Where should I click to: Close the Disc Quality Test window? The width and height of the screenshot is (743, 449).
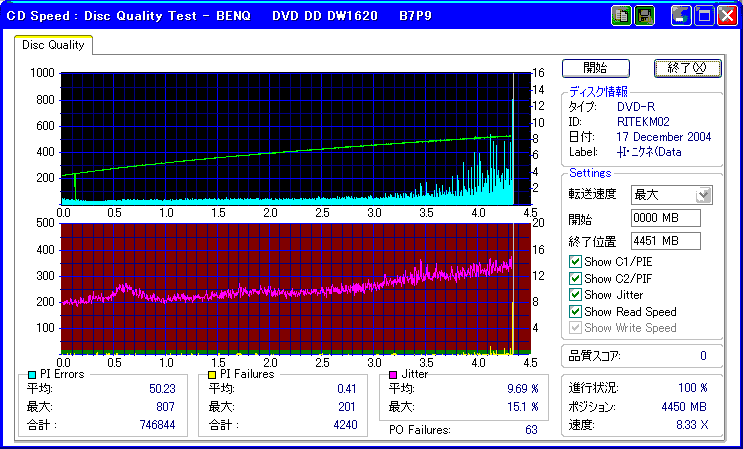click(727, 16)
